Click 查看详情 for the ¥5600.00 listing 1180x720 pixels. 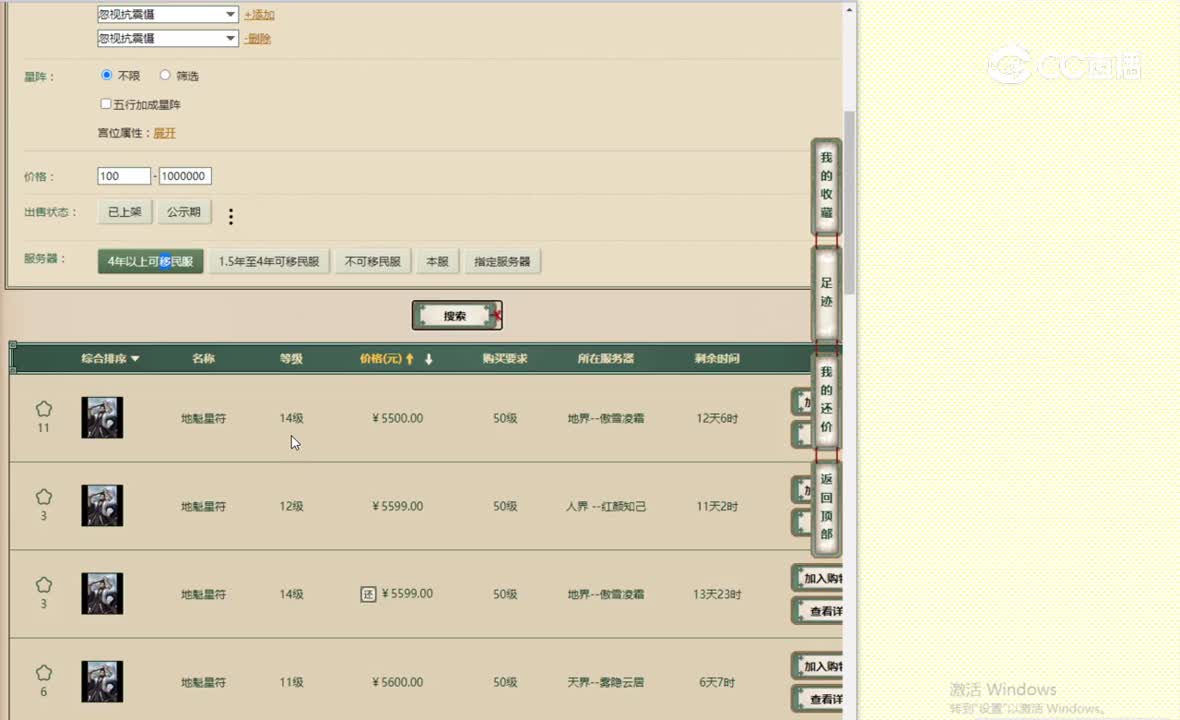pos(817,699)
